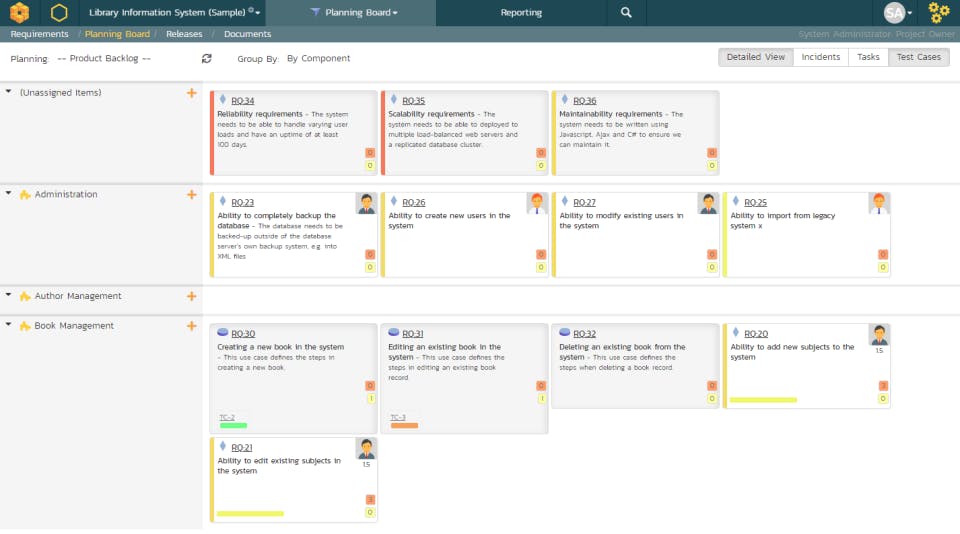Viewport: 960px width, 534px height.
Task: Click green TC:2 status bar
Action: (233, 426)
